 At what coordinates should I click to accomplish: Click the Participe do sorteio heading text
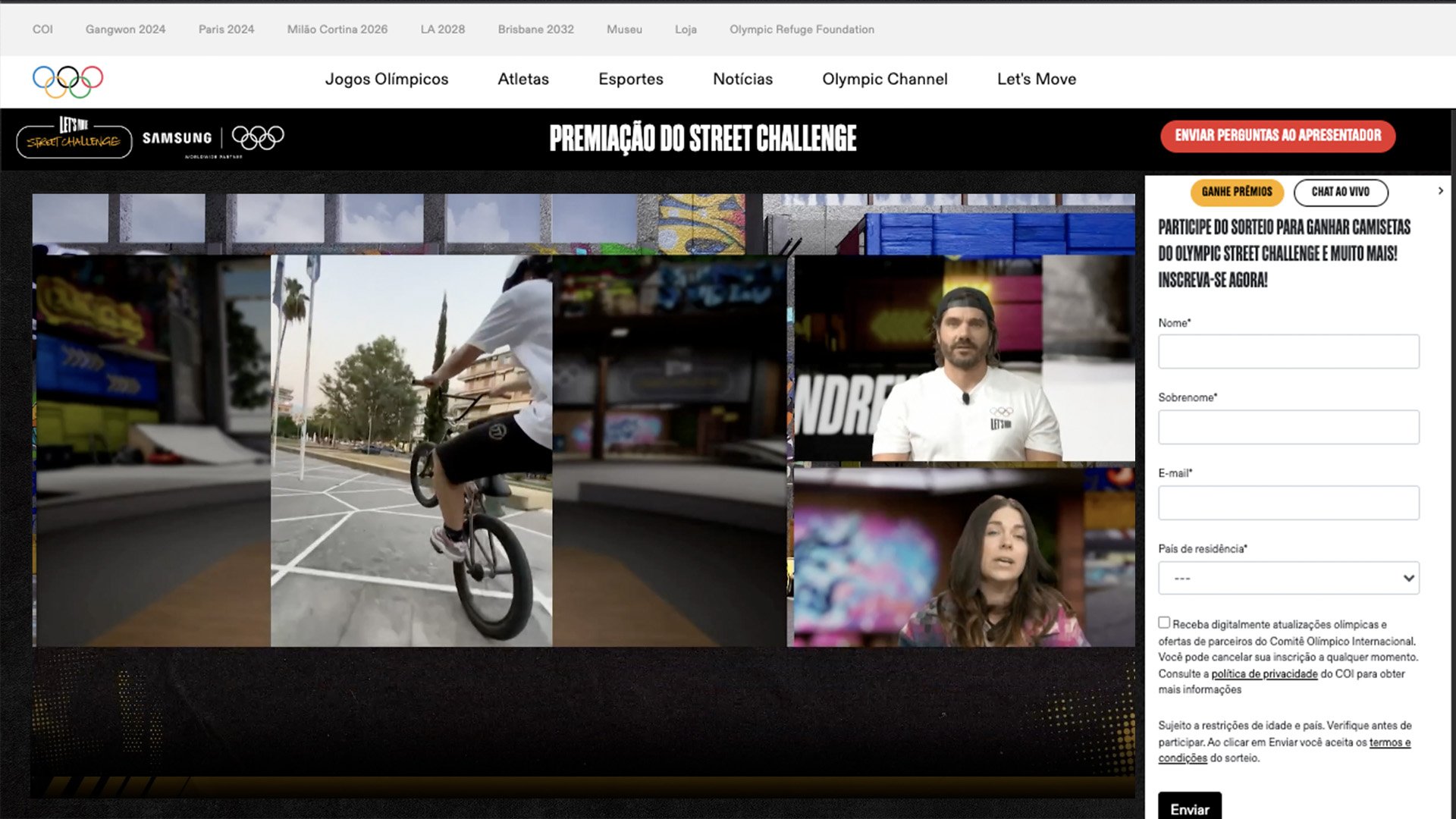(1284, 253)
